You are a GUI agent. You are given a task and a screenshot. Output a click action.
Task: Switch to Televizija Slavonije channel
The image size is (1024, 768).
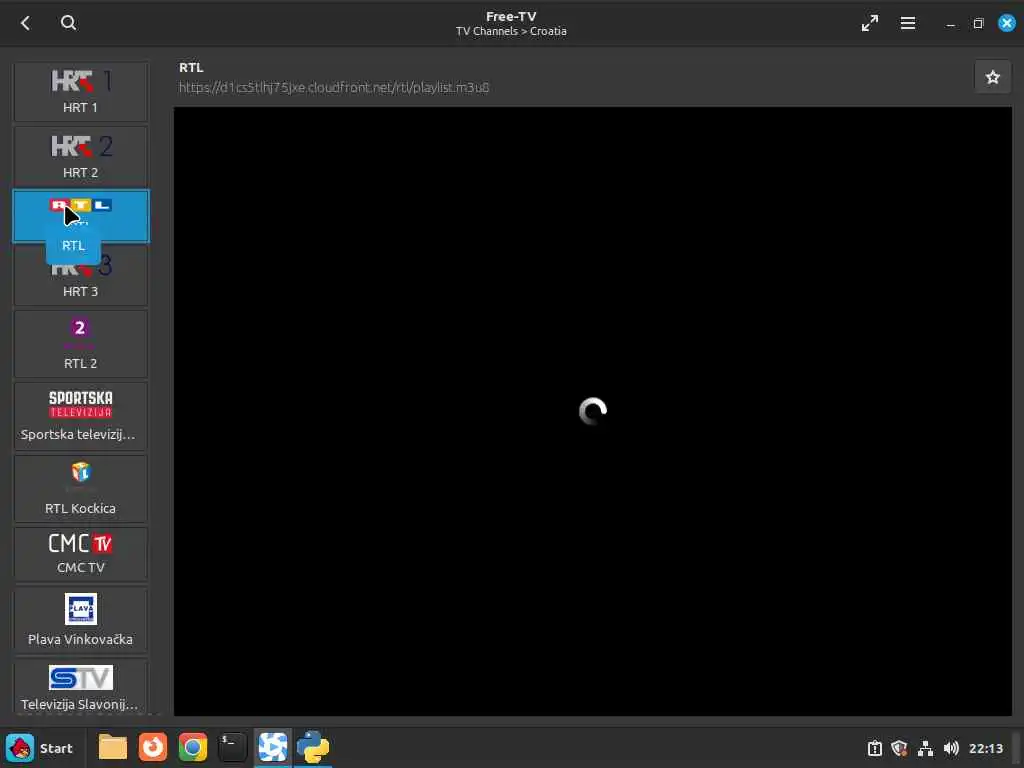80,687
